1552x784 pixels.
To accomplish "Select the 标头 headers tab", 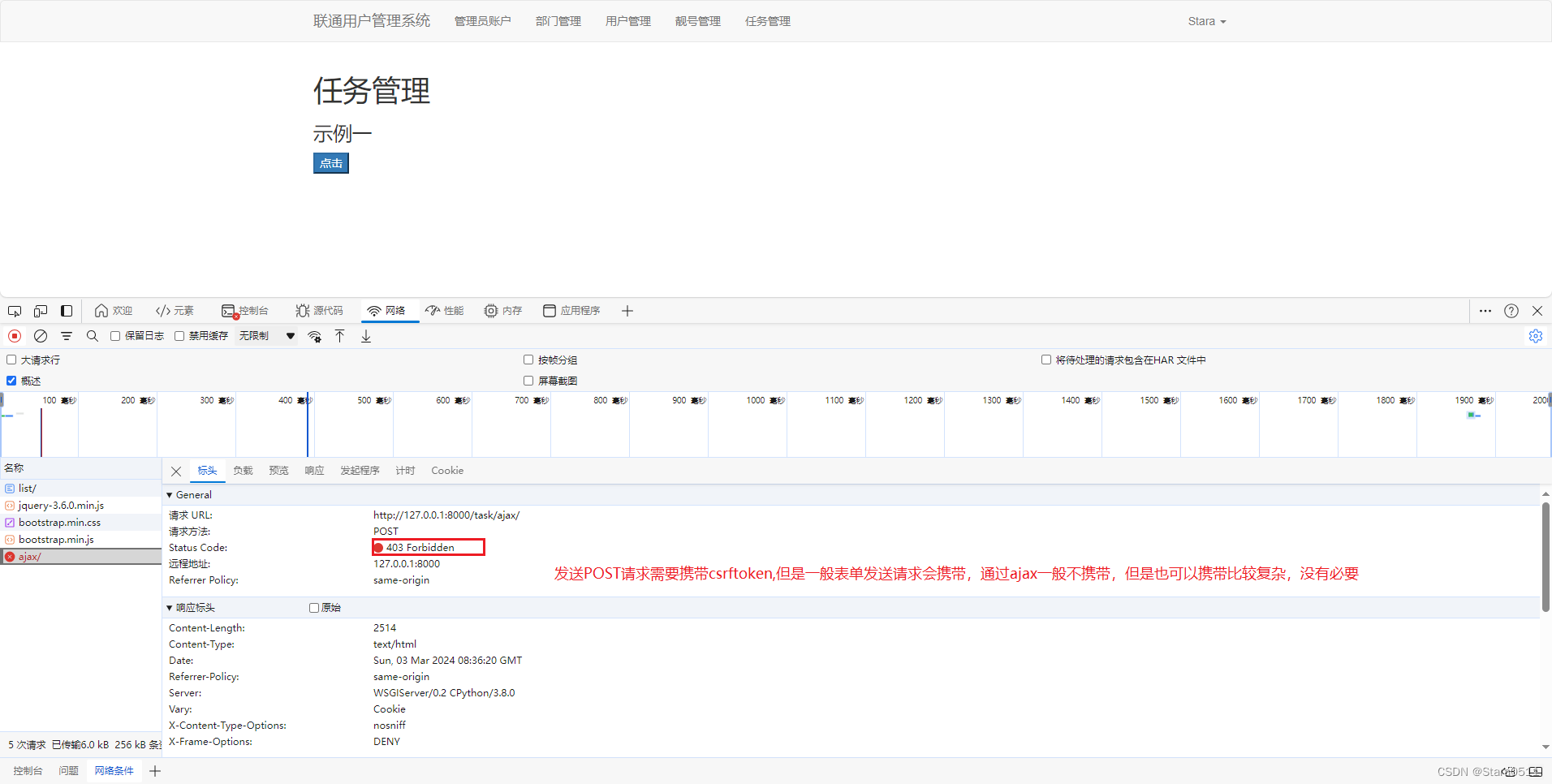I will [207, 471].
